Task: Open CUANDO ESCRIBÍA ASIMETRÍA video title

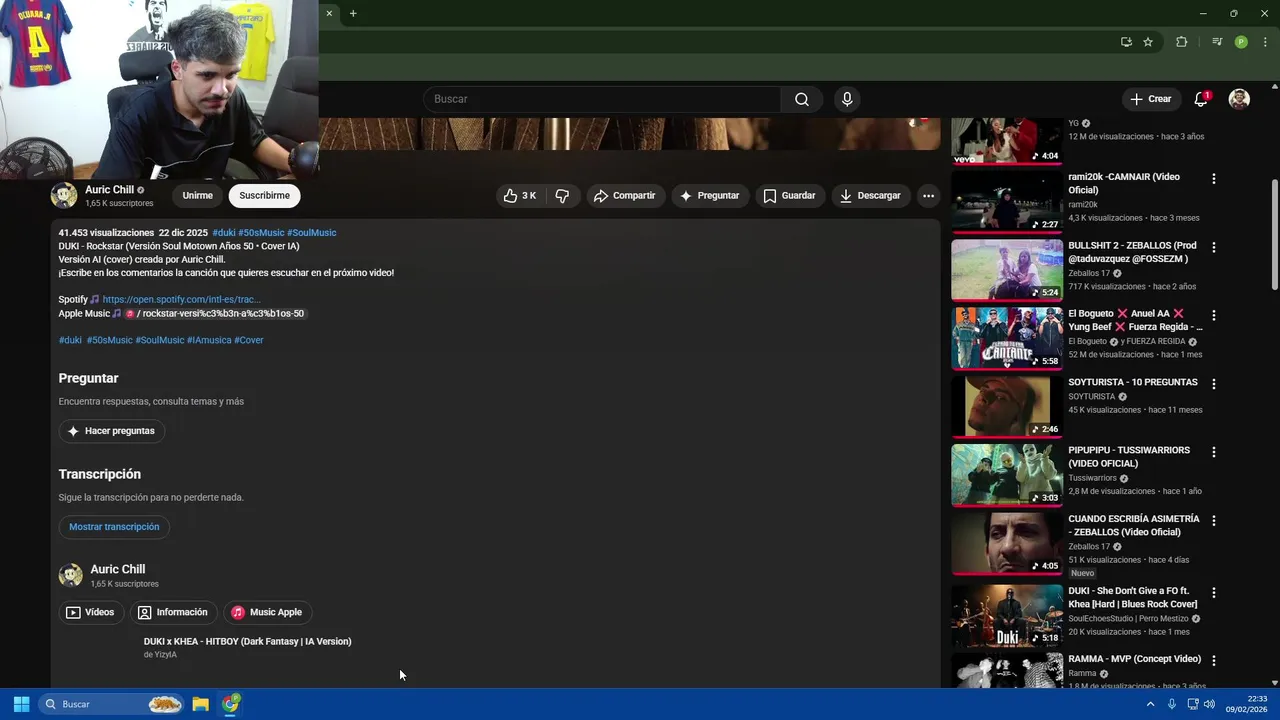Action: click(x=1134, y=525)
